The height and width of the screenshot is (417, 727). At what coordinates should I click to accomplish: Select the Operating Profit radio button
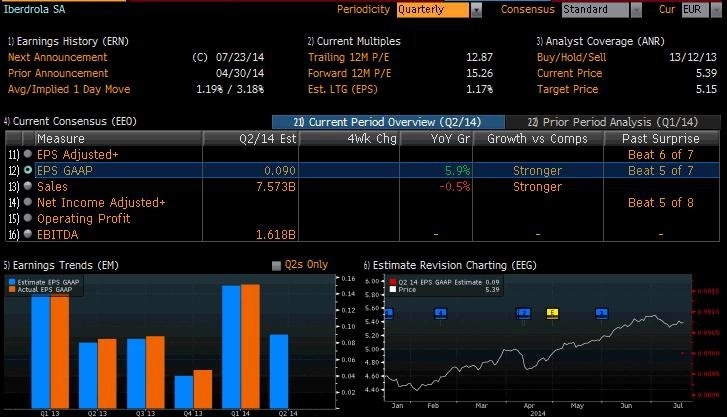(28, 218)
